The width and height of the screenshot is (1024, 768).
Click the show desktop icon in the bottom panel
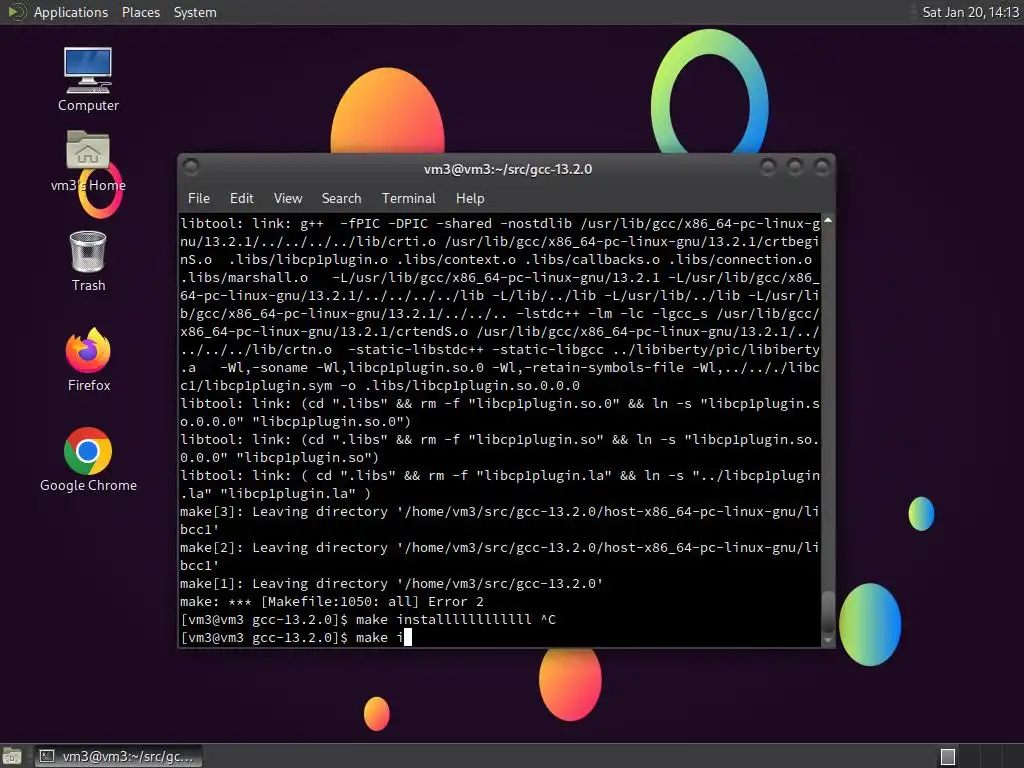tap(12, 756)
